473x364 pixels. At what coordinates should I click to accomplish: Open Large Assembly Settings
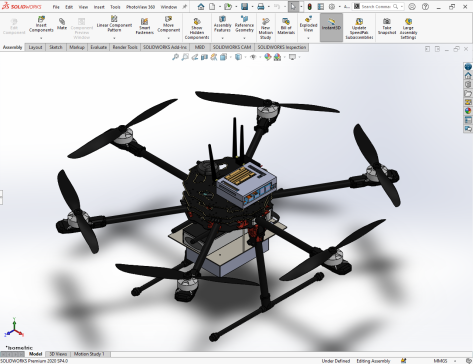408,29
